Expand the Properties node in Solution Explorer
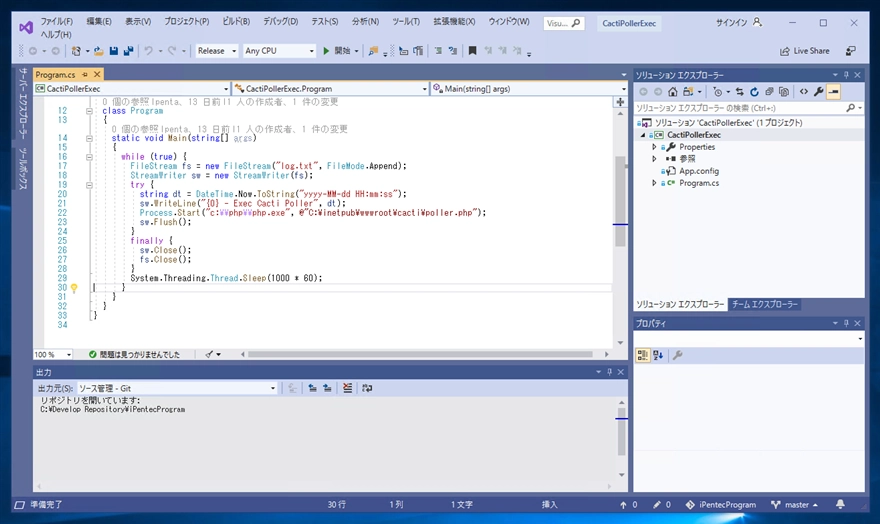This screenshot has width=880, height=524. coord(654,147)
